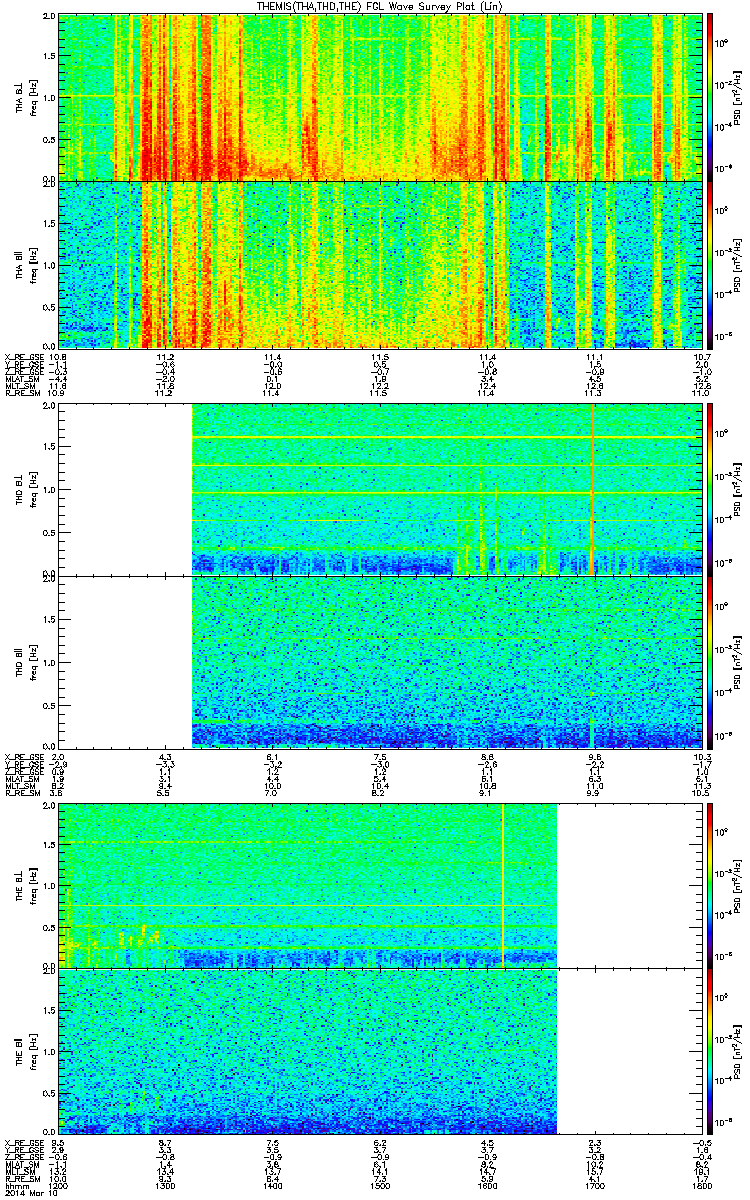Select the THA B-parallel spectrogram panel

[x=380, y=264]
